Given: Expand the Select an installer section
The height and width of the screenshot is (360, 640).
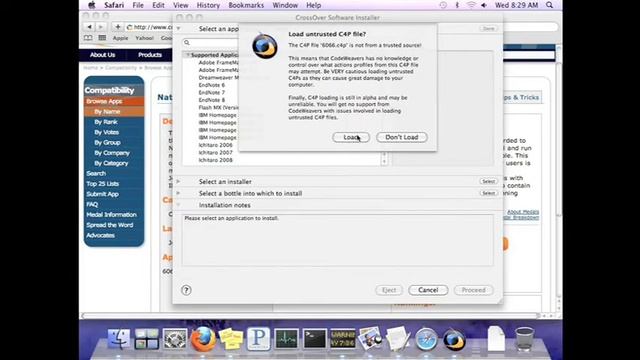Looking at the screenshot, I should (178, 181).
